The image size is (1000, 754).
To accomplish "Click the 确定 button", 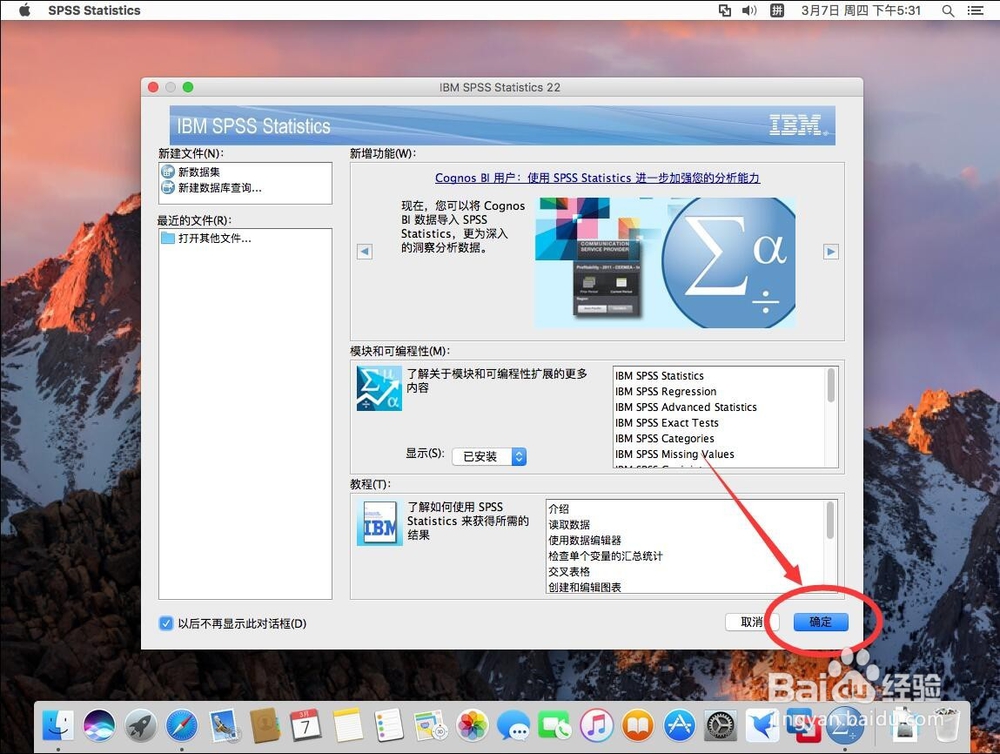I will (821, 621).
